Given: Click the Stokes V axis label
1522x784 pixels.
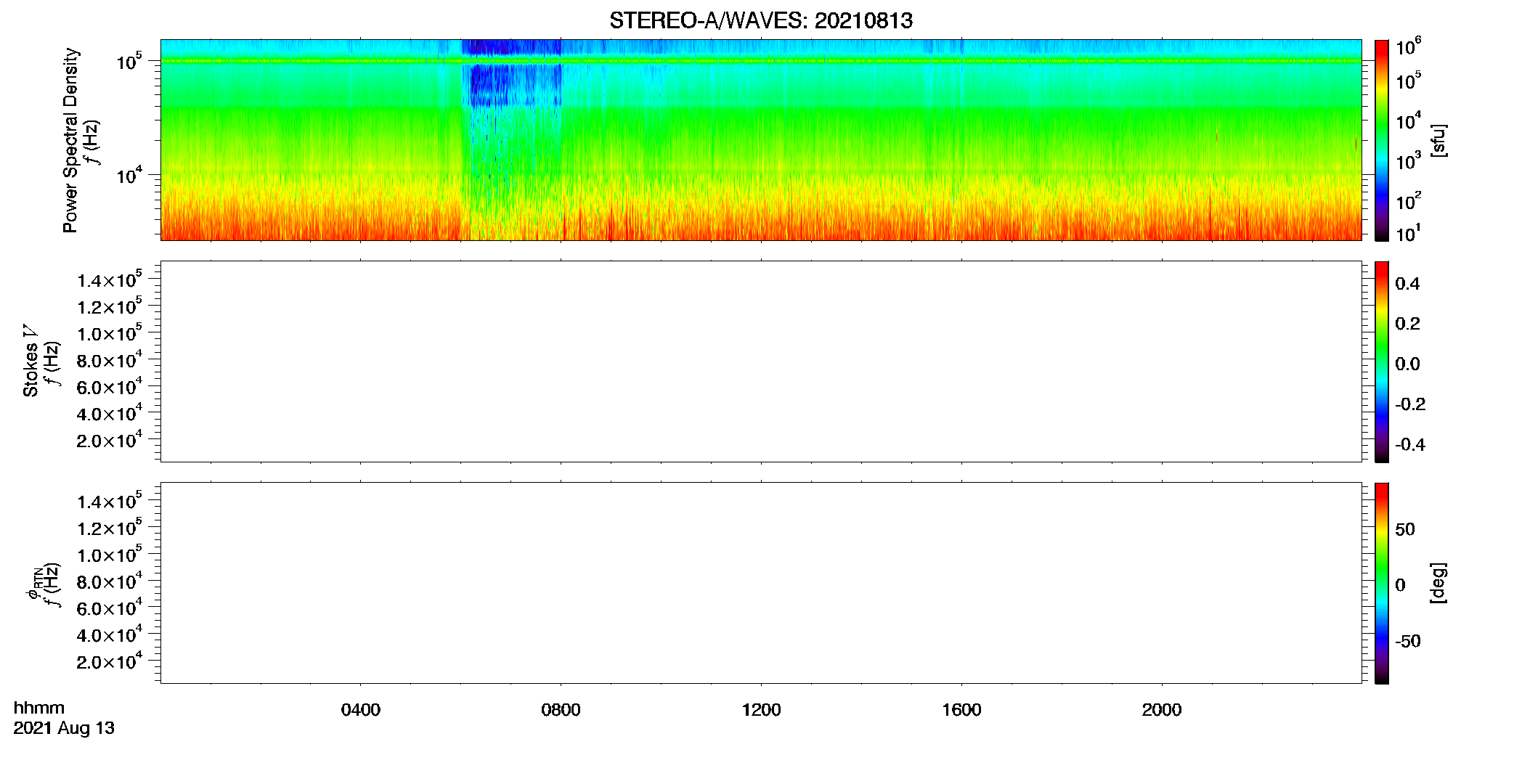Looking at the screenshot, I should (30, 361).
